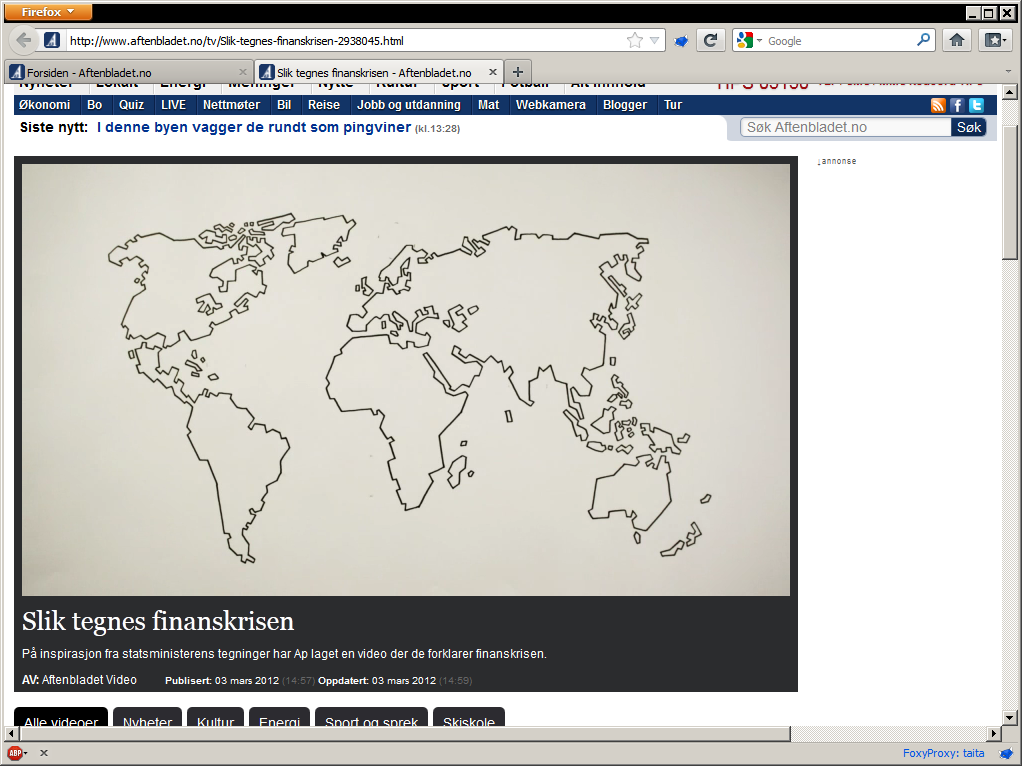Image resolution: width=1022 pixels, height=766 pixels.
Task: Click the Søk search button
Action: (969, 127)
